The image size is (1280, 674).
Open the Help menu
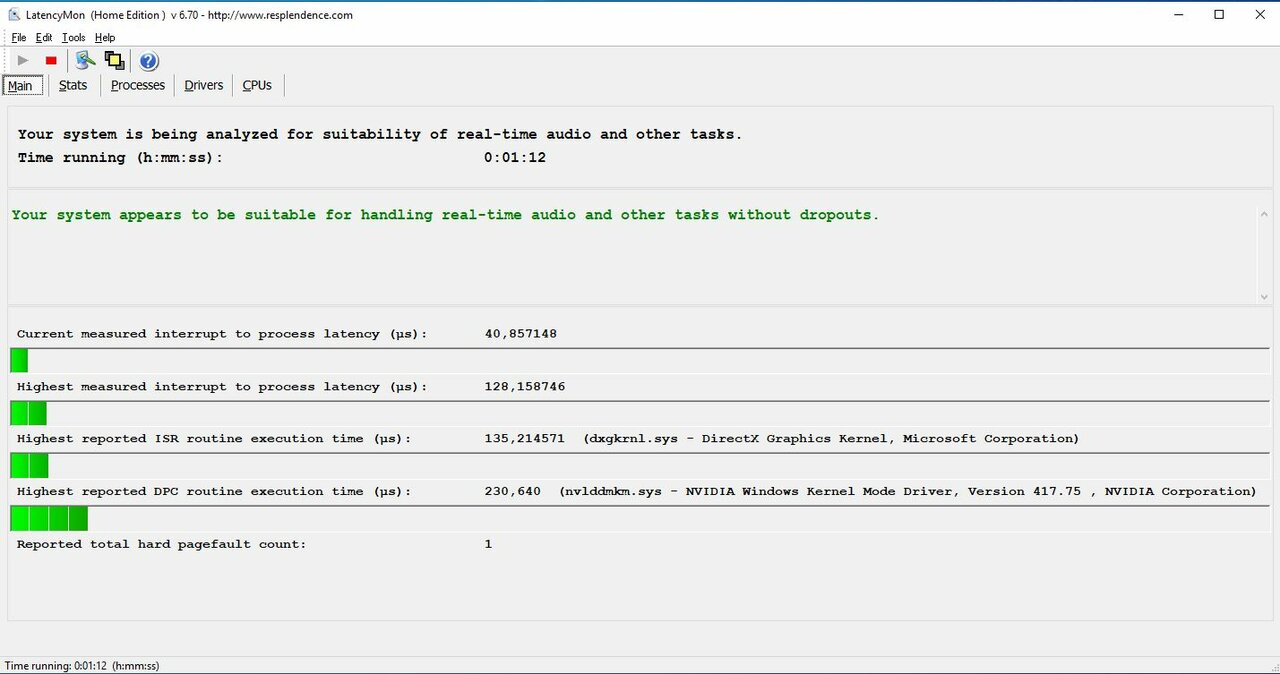105,38
